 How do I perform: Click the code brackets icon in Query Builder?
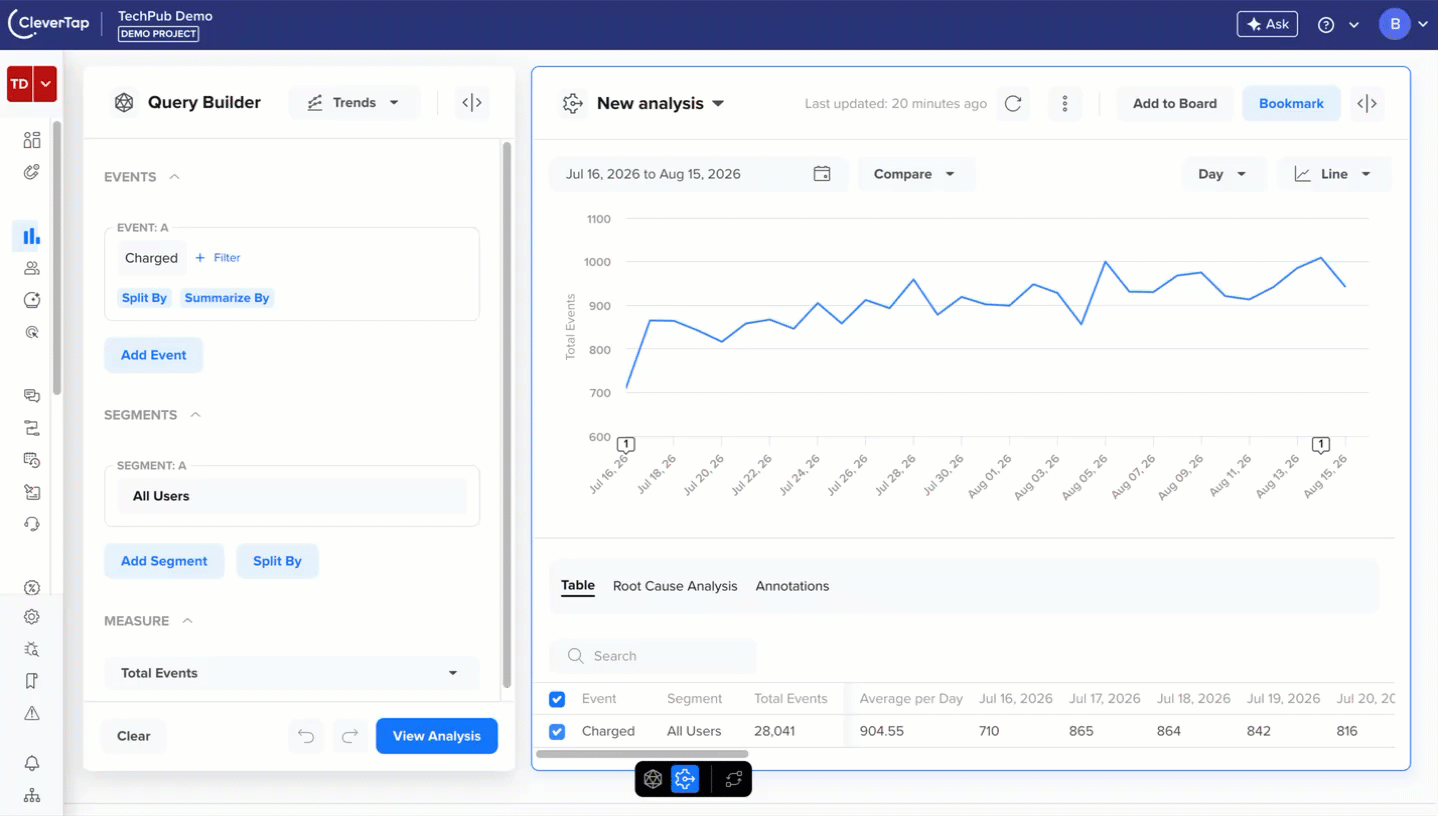click(472, 102)
